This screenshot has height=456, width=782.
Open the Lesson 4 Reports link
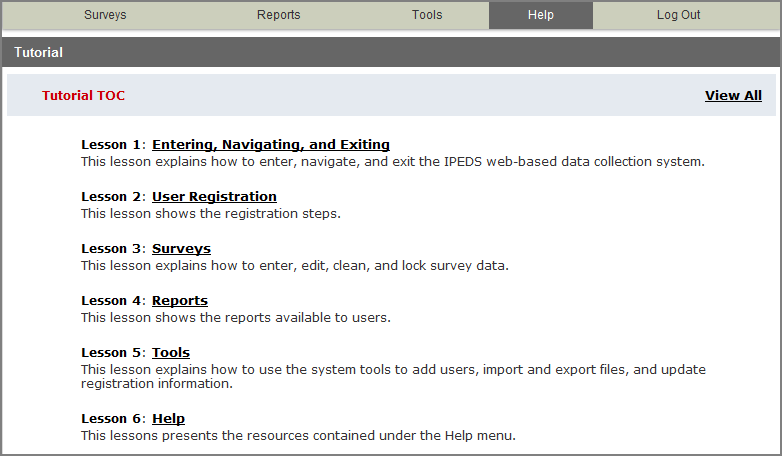pos(180,301)
